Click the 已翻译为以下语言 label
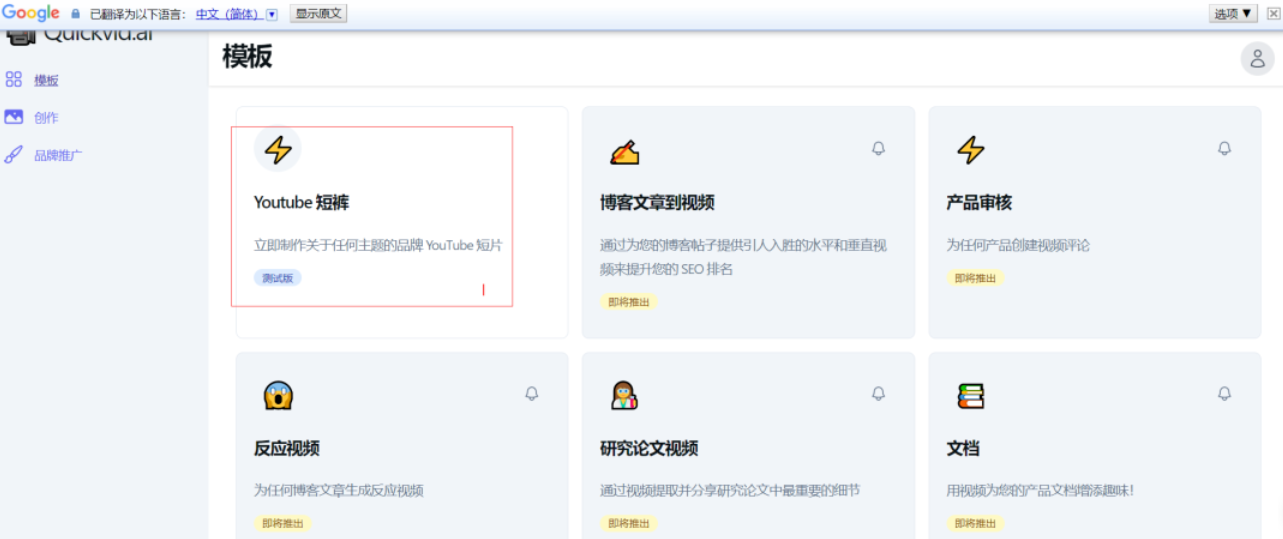Image resolution: width=1283 pixels, height=539 pixels. 138,14
